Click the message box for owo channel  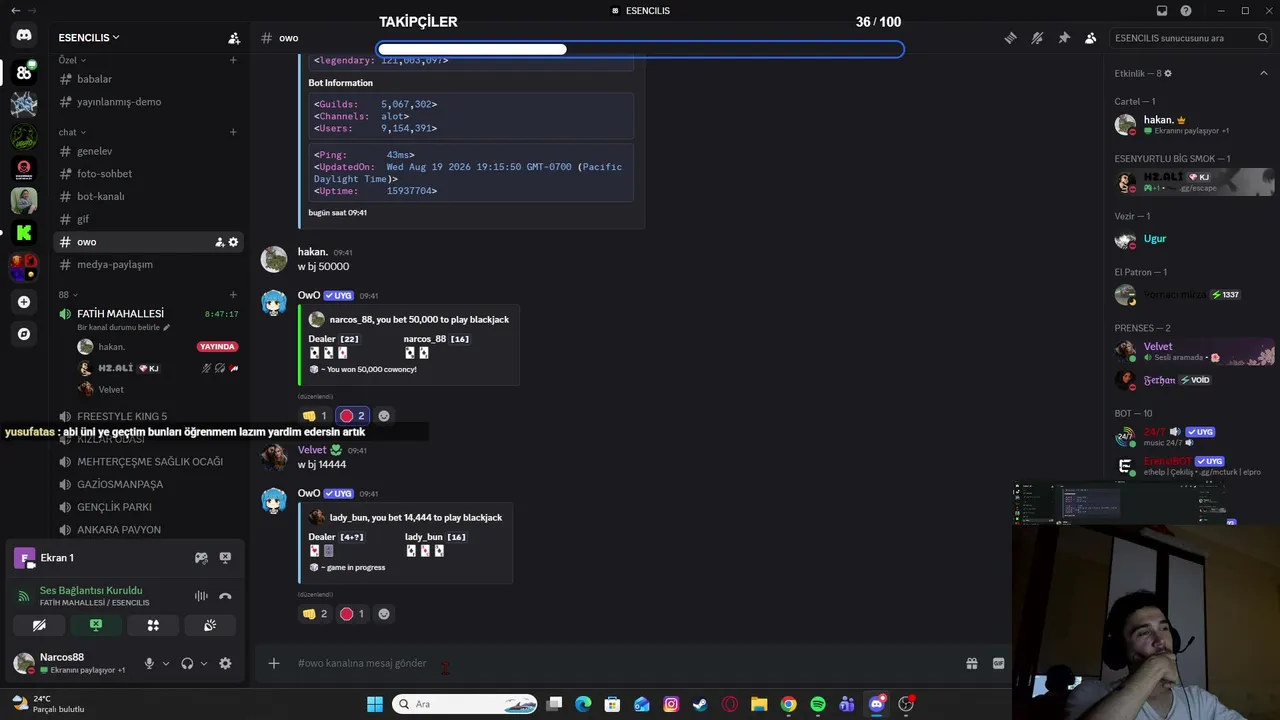pyautogui.click(x=625, y=663)
